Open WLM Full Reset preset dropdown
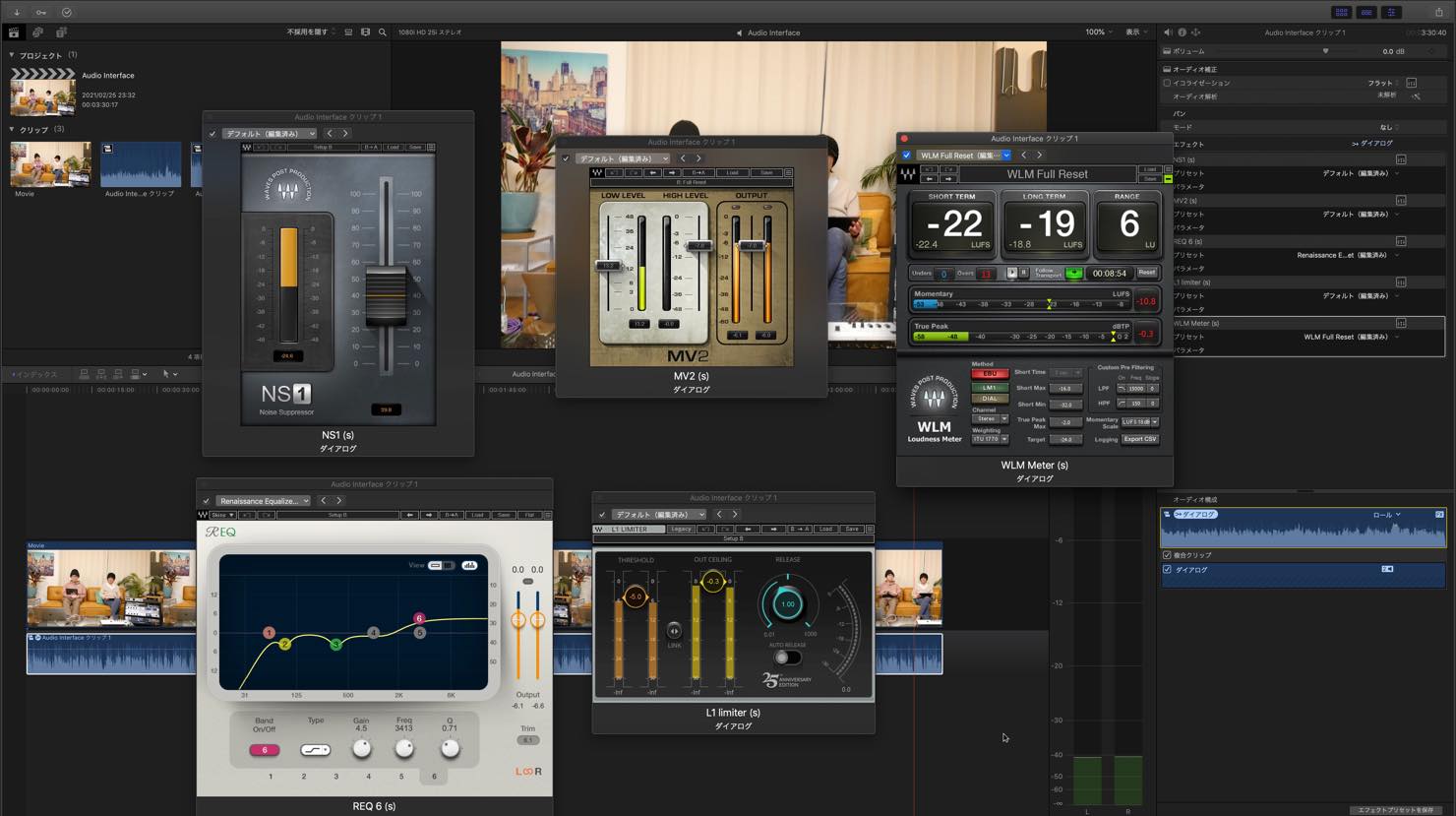The width and height of the screenshot is (1456, 816). coord(964,155)
